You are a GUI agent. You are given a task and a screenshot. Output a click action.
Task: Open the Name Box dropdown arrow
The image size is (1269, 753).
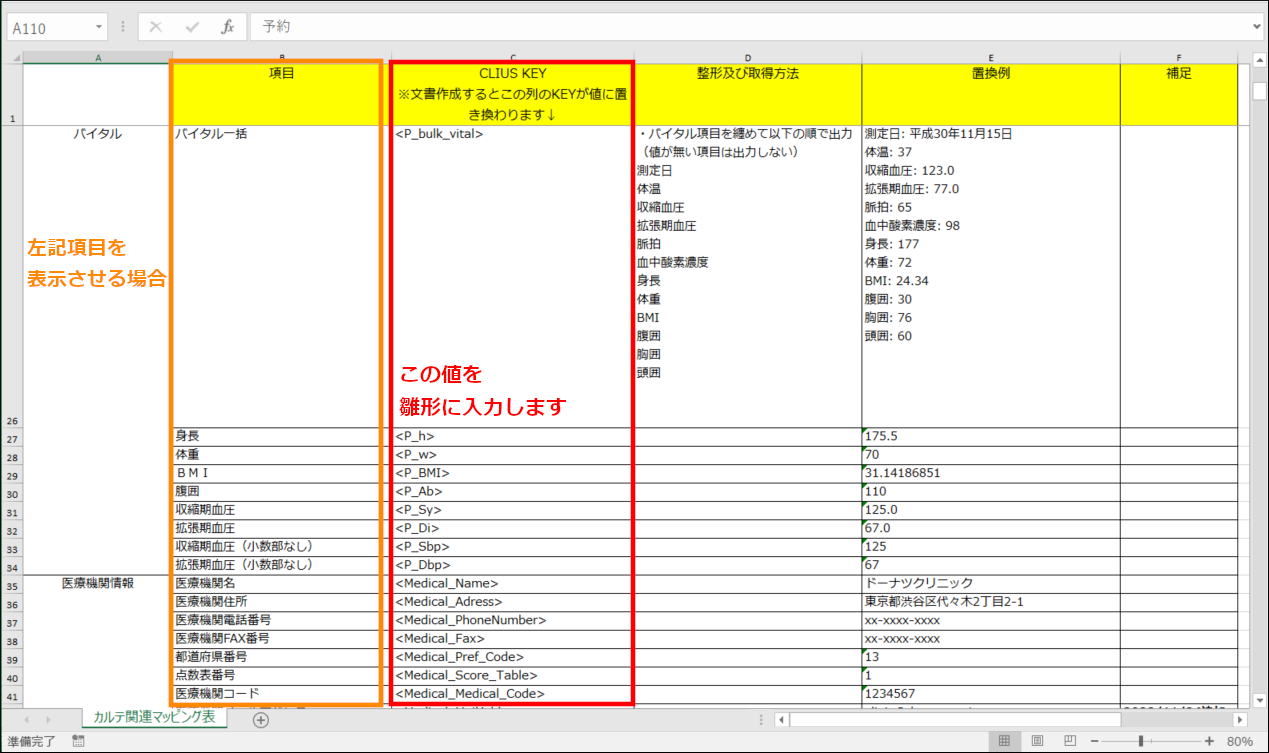[x=99, y=27]
